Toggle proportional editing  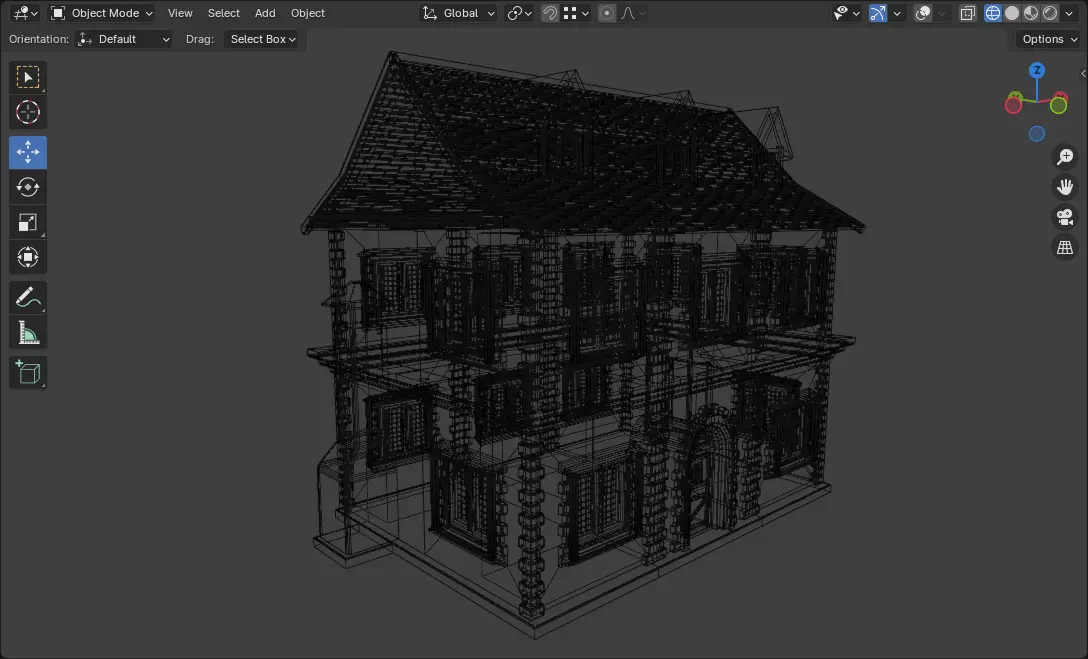tap(606, 13)
